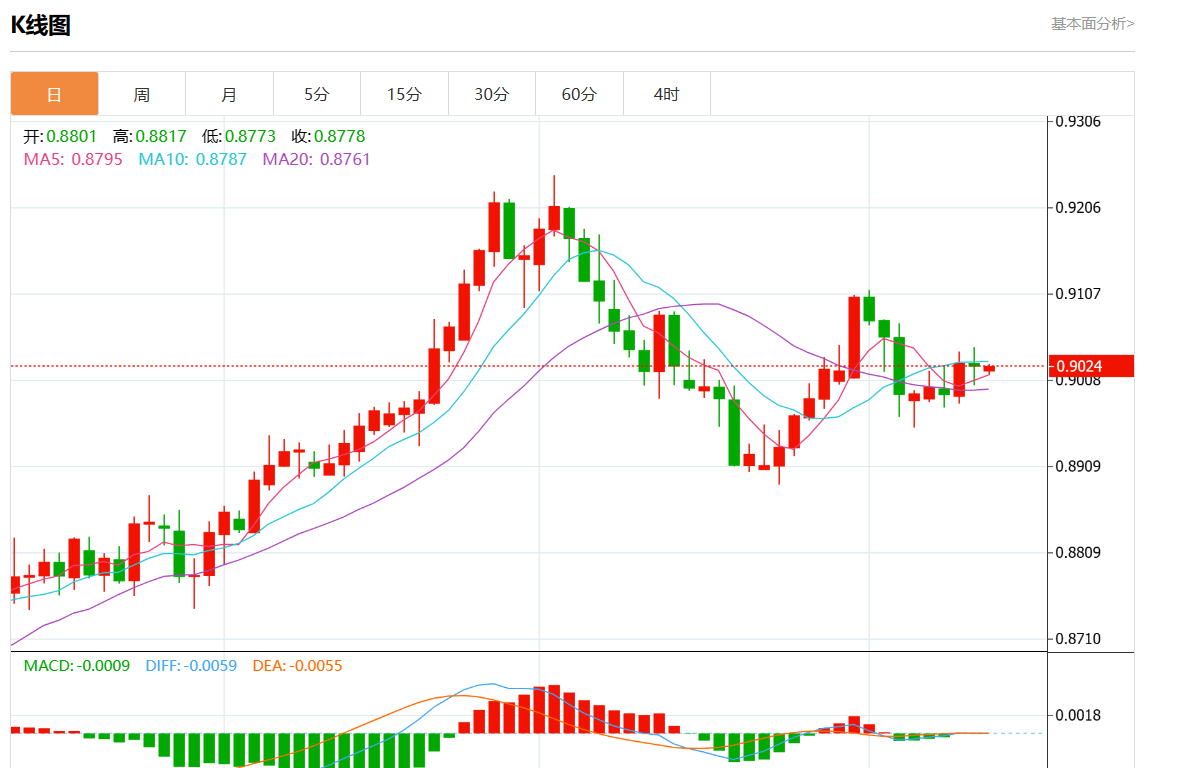
Task: Click the high price 高:0.8817
Action: tap(149, 136)
